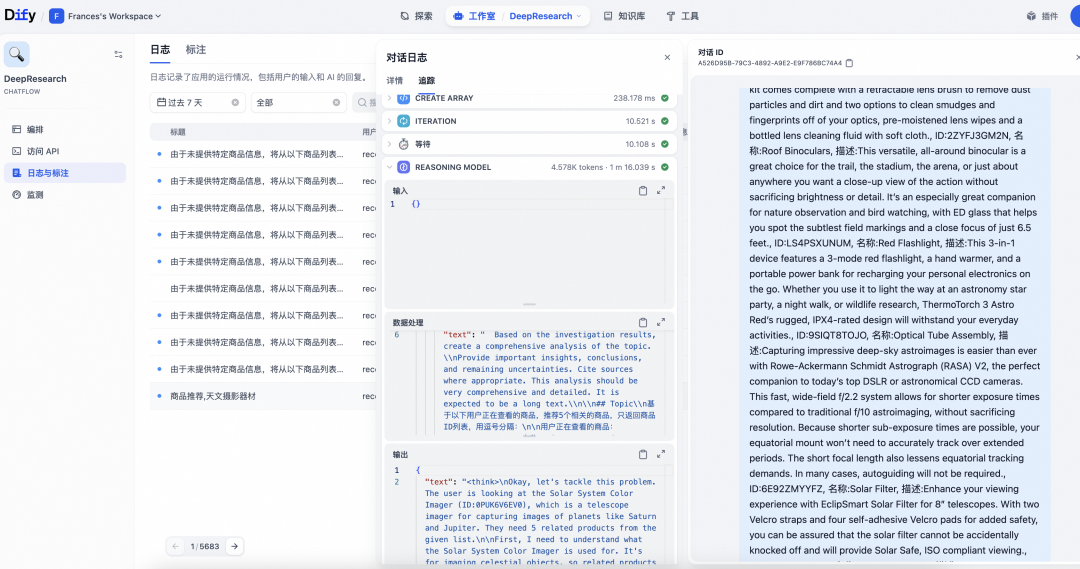This screenshot has width=1080, height=569.
Task: Toggle sidebar collapse icon beside app logo
Action: coord(118,54)
